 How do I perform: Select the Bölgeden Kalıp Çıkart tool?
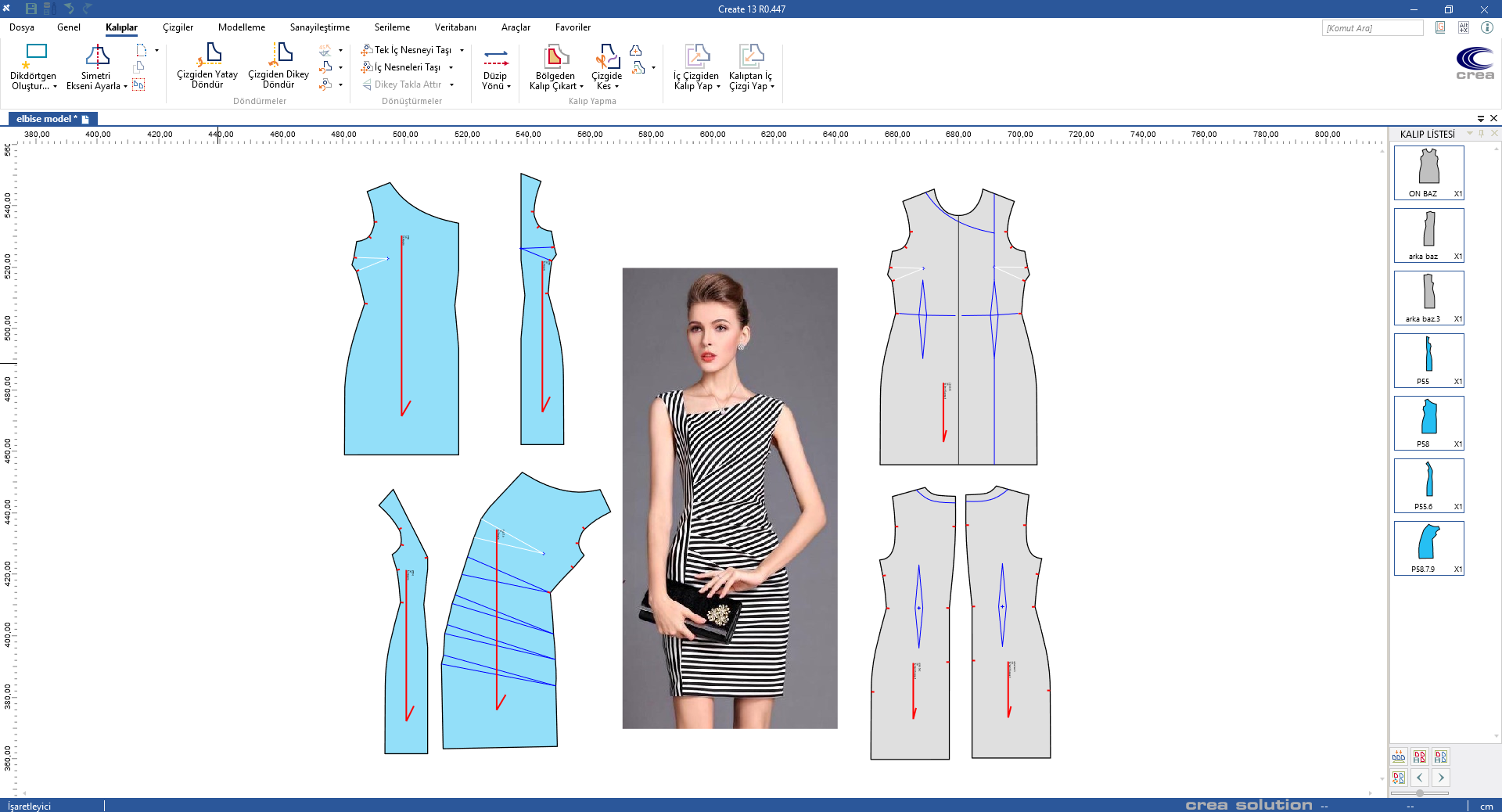(x=555, y=56)
